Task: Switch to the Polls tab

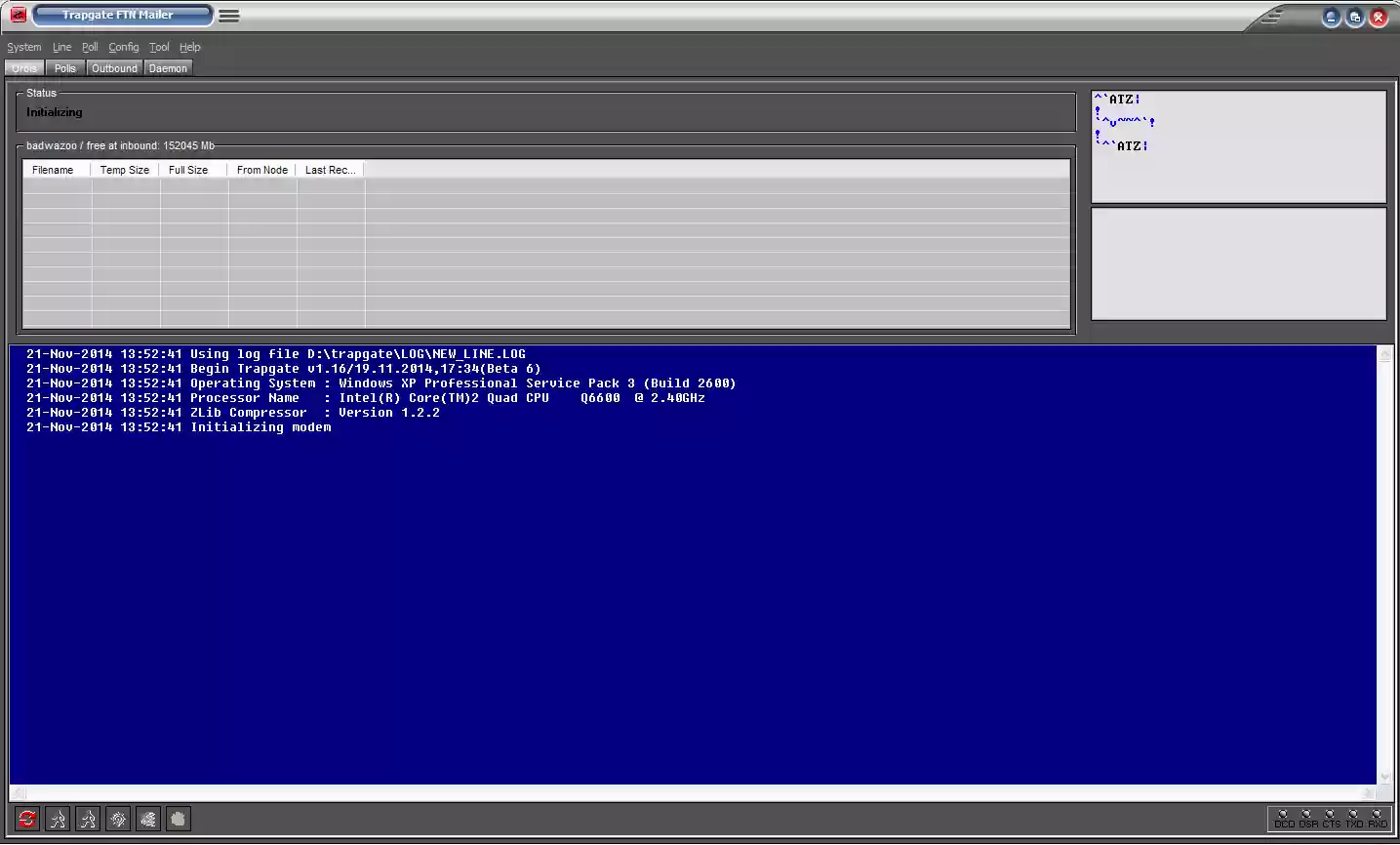Action: pos(64,67)
